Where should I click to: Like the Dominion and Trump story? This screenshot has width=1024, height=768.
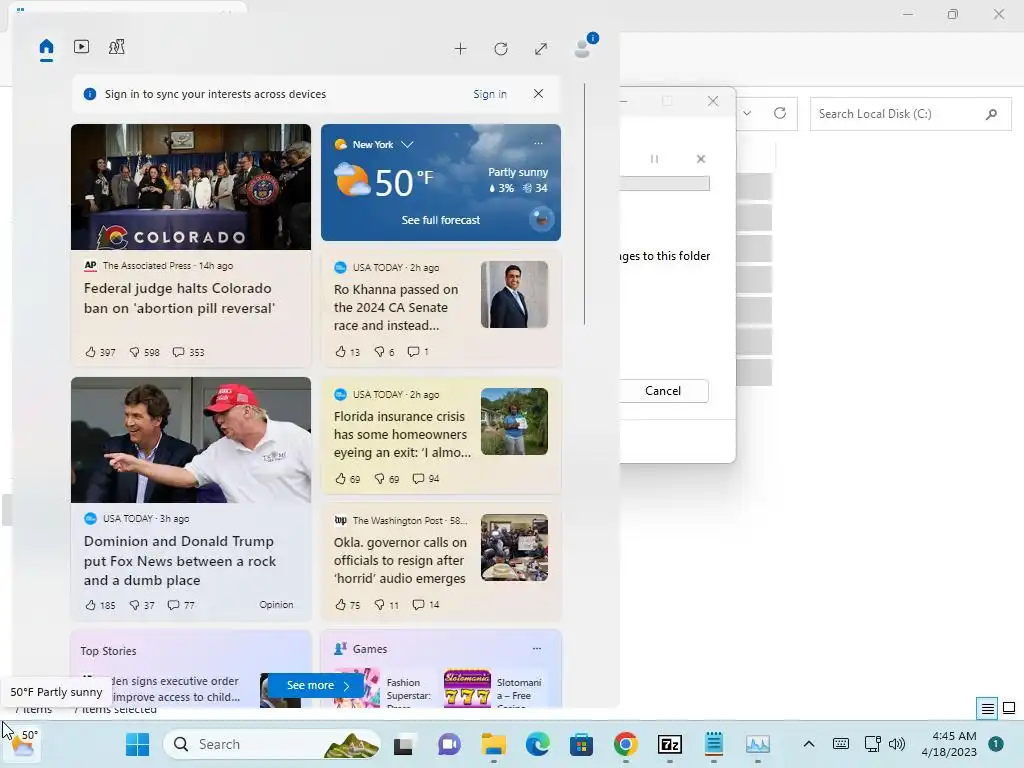(100, 605)
